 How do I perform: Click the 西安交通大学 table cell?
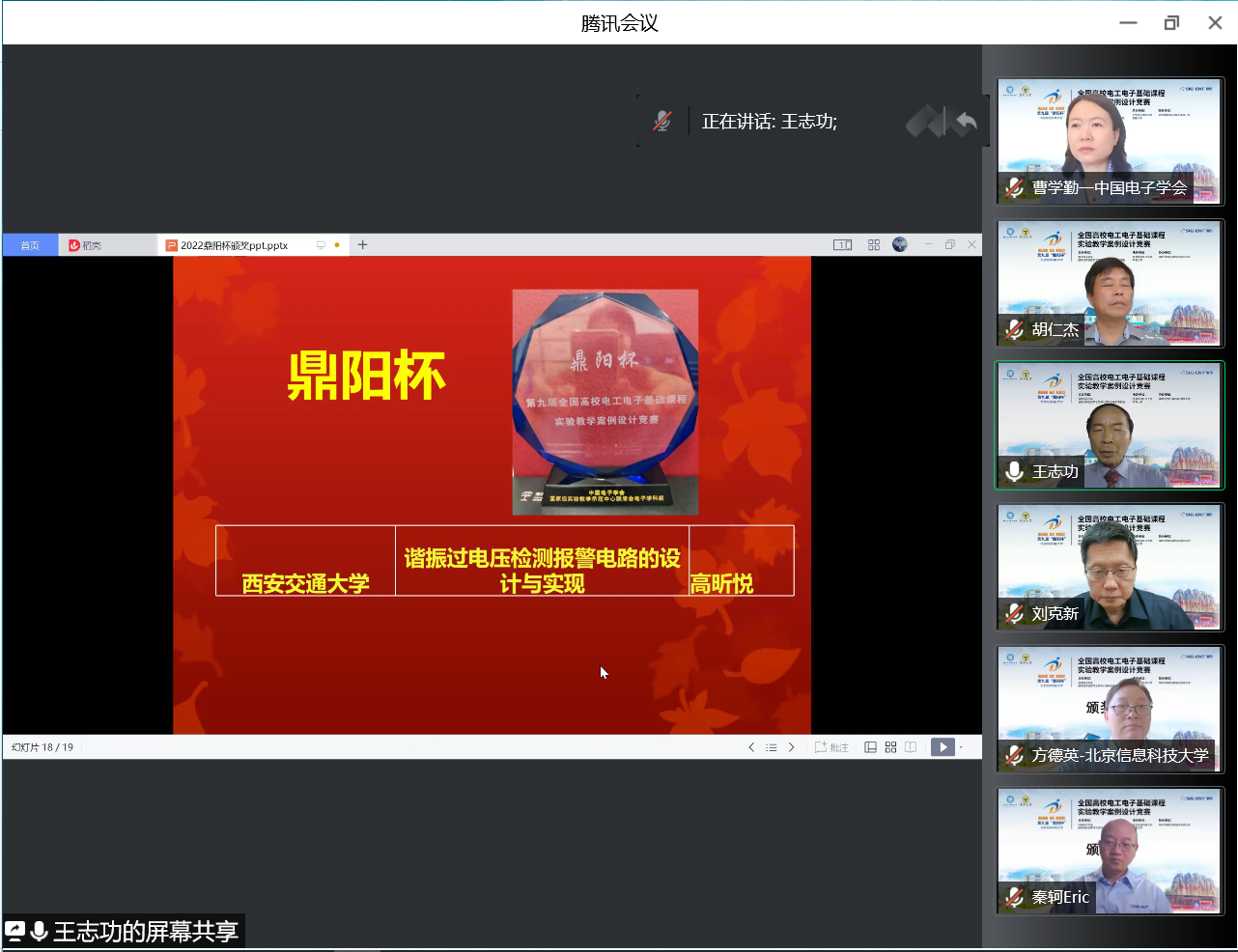306,561
